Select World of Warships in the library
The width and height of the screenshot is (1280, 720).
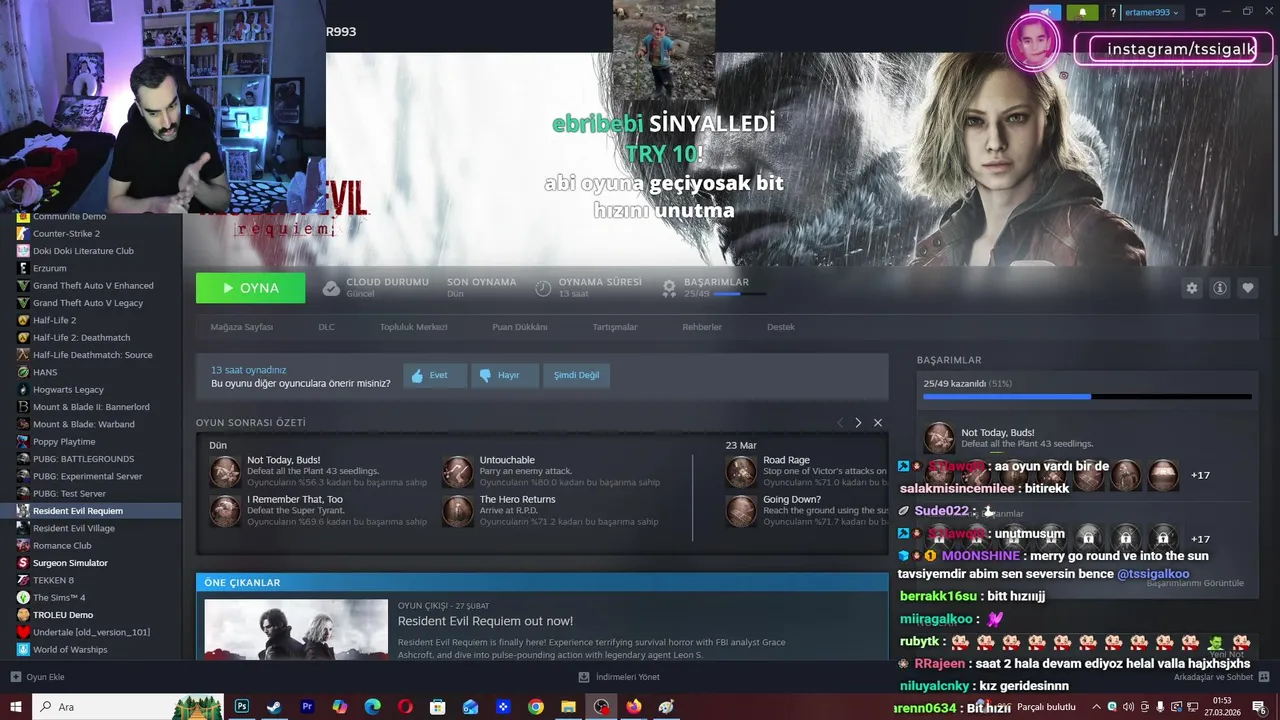[x=70, y=650]
